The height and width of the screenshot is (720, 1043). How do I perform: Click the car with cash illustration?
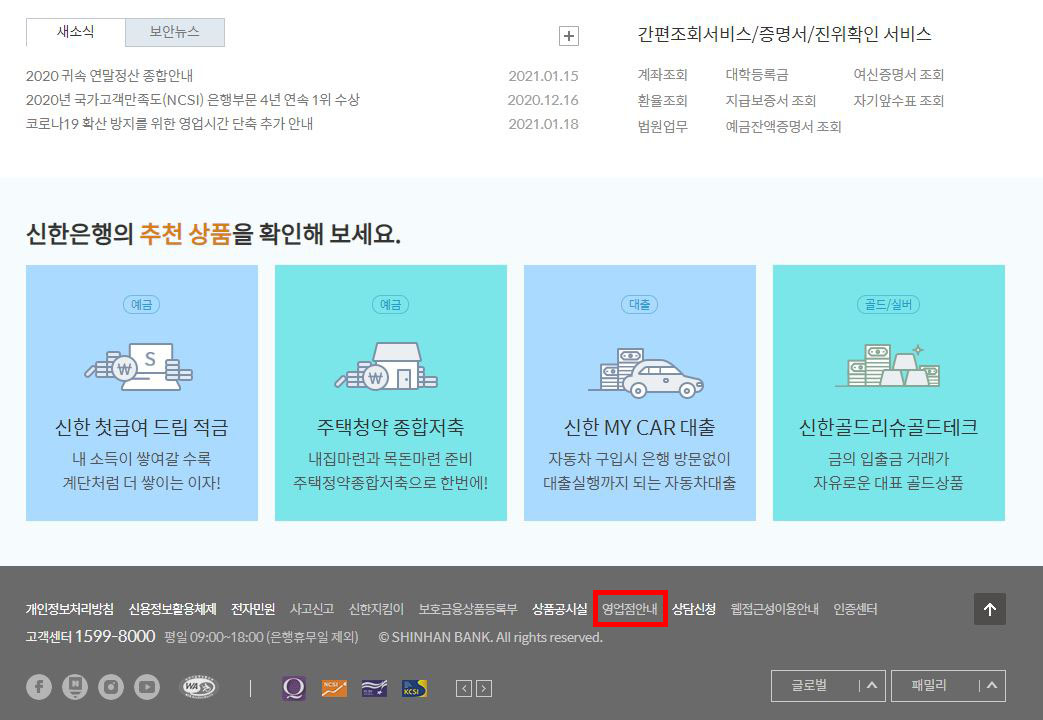tap(645, 373)
